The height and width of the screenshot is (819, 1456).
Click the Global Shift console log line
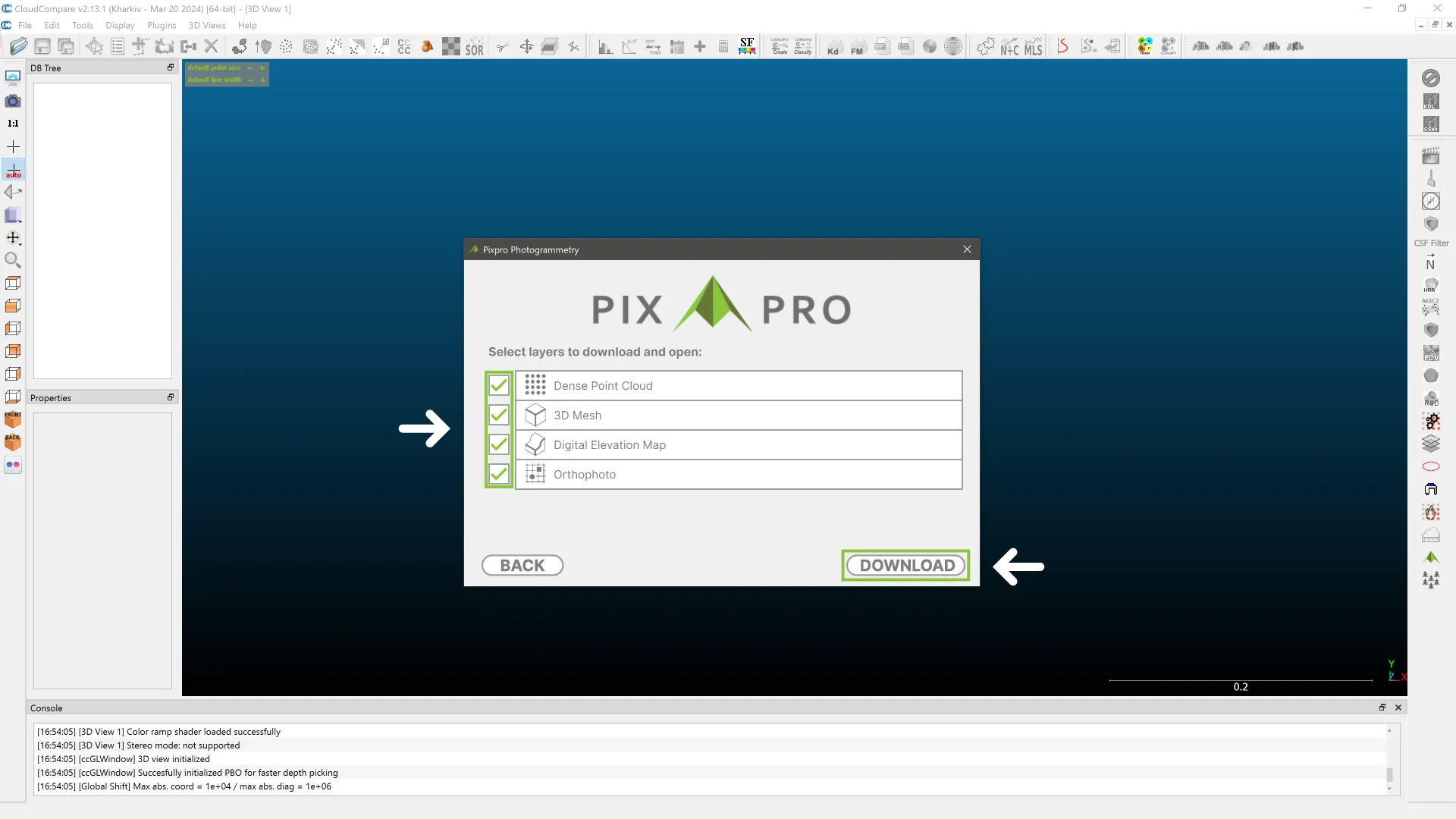(x=184, y=786)
